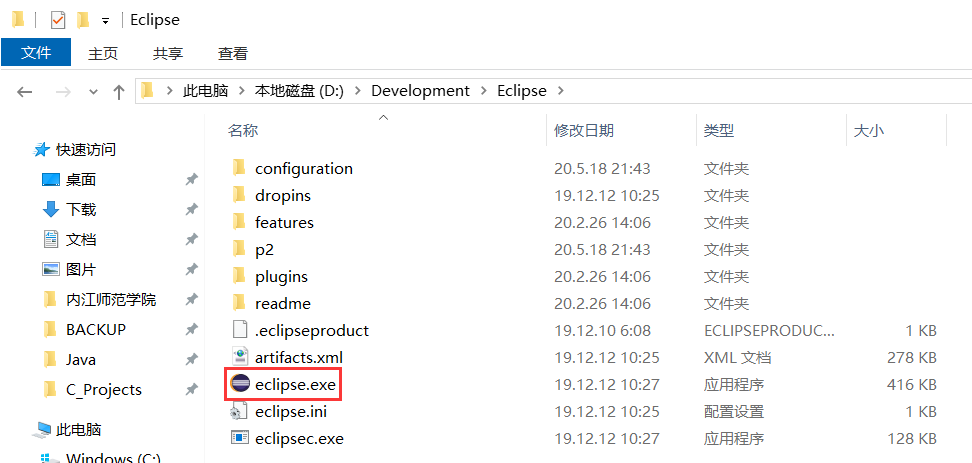Click date 19.12.10 6:08 of .eclipseproduct

click(x=601, y=330)
